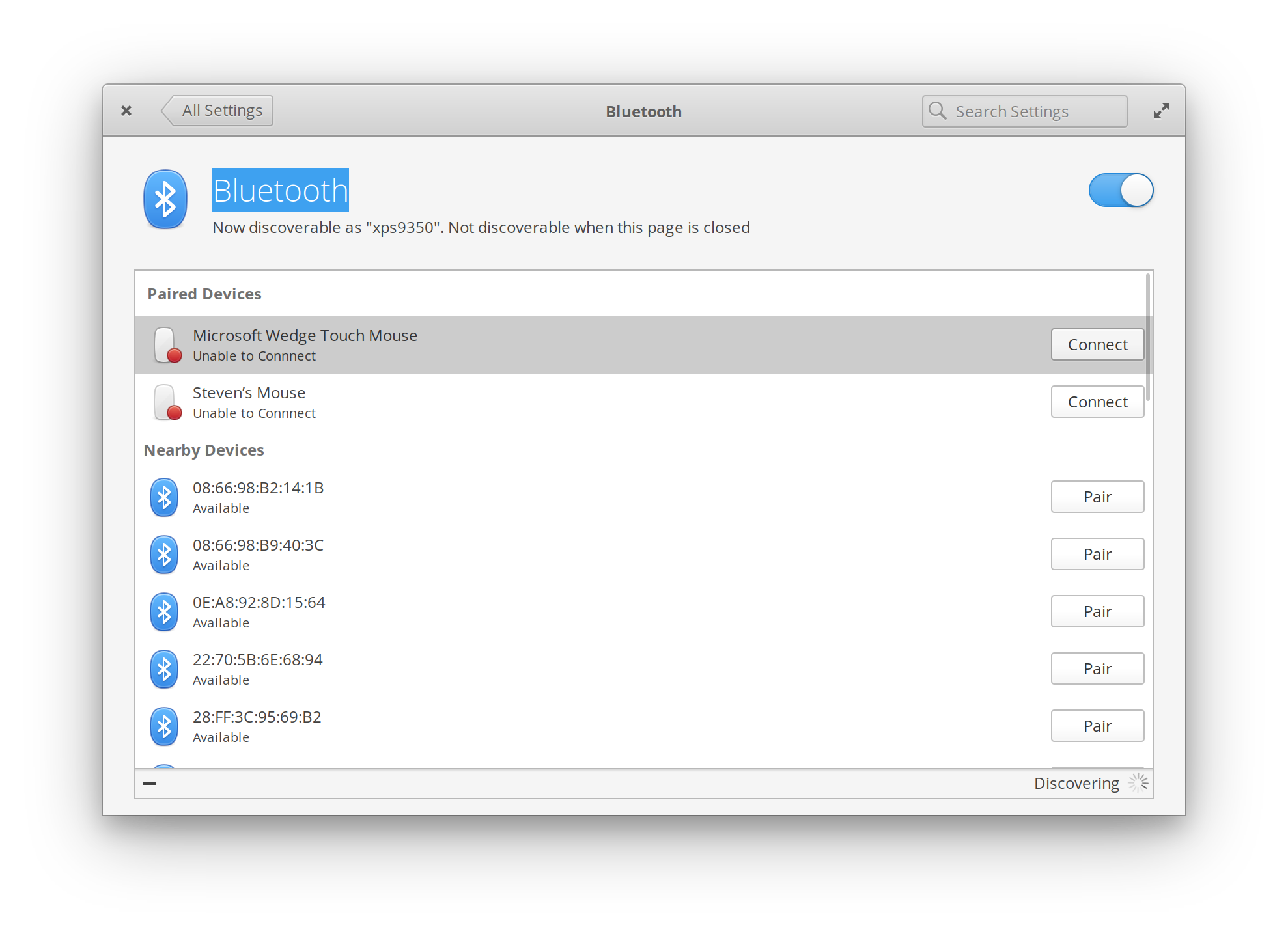
Task: Connect to Steven's Mouse
Action: pos(1097,402)
